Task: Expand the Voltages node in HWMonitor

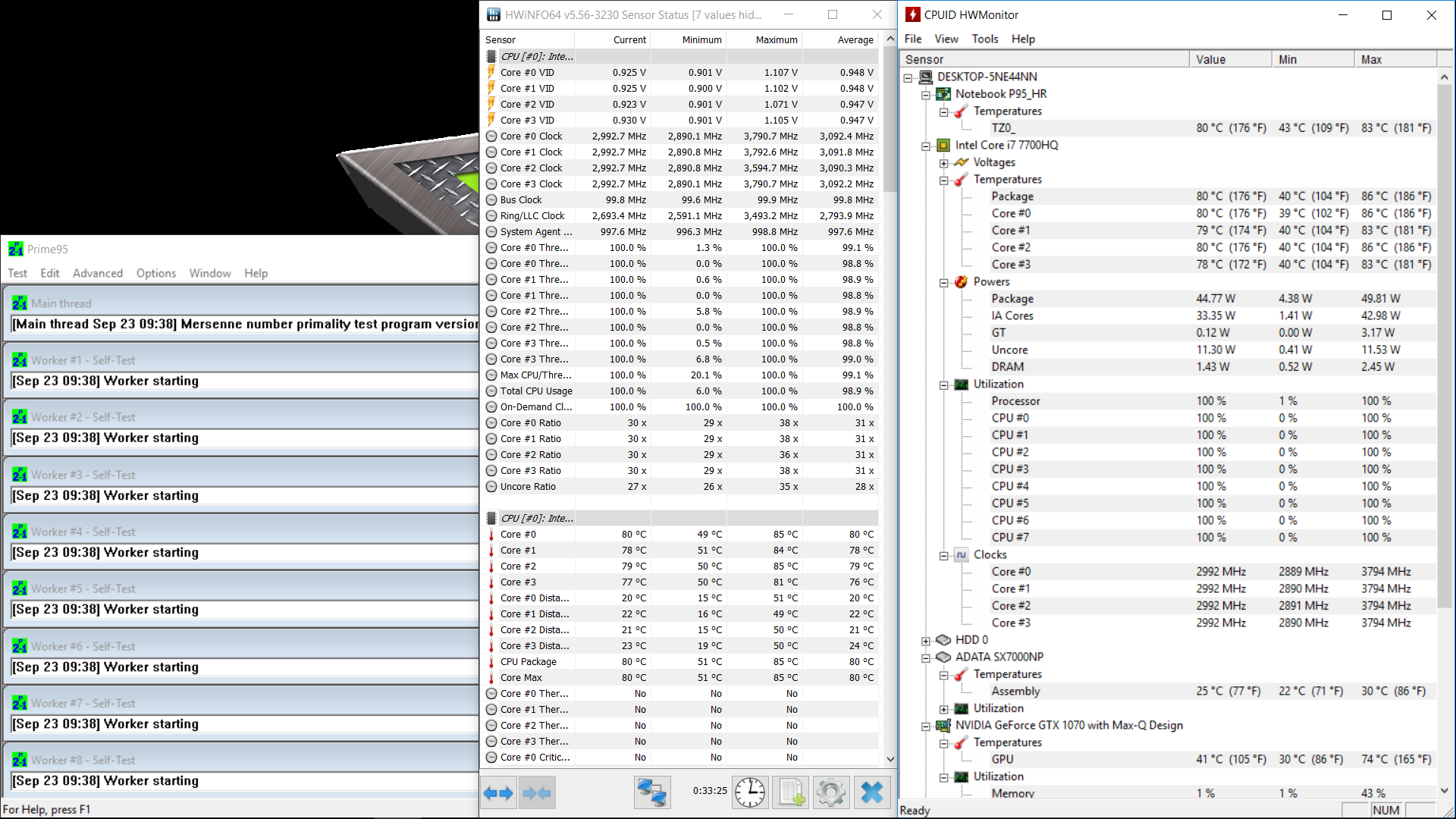Action: click(x=944, y=163)
